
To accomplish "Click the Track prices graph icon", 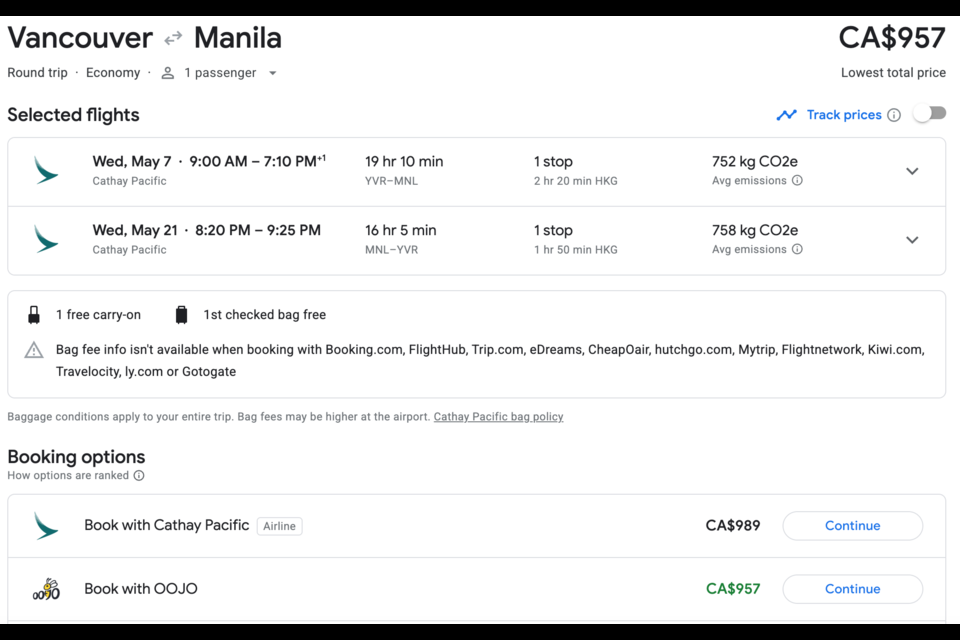I will click(x=786, y=115).
